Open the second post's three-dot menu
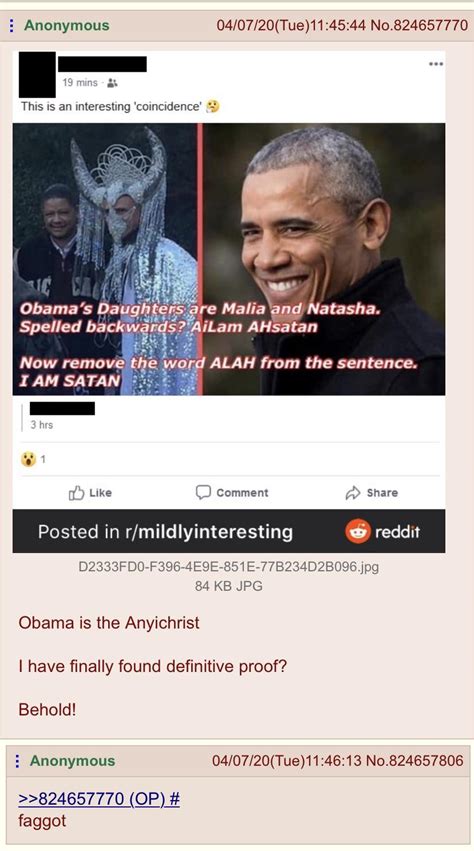The height and width of the screenshot is (851, 474). pos(18,761)
